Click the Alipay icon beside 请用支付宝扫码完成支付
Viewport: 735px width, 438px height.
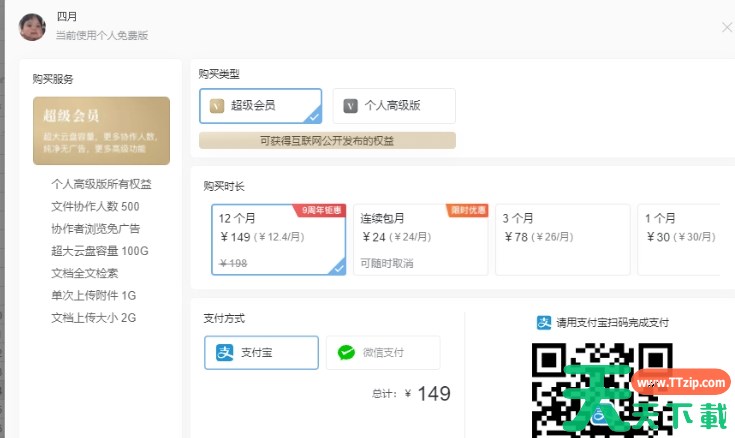[544, 323]
